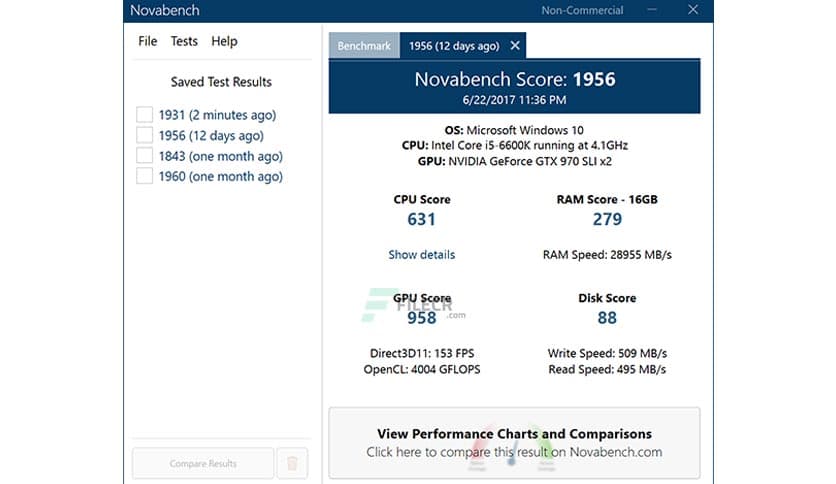Viewport: 836px width, 484px height.
Task: Click the Novabench Score: 1956 header
Action: [x=515, y=79]
